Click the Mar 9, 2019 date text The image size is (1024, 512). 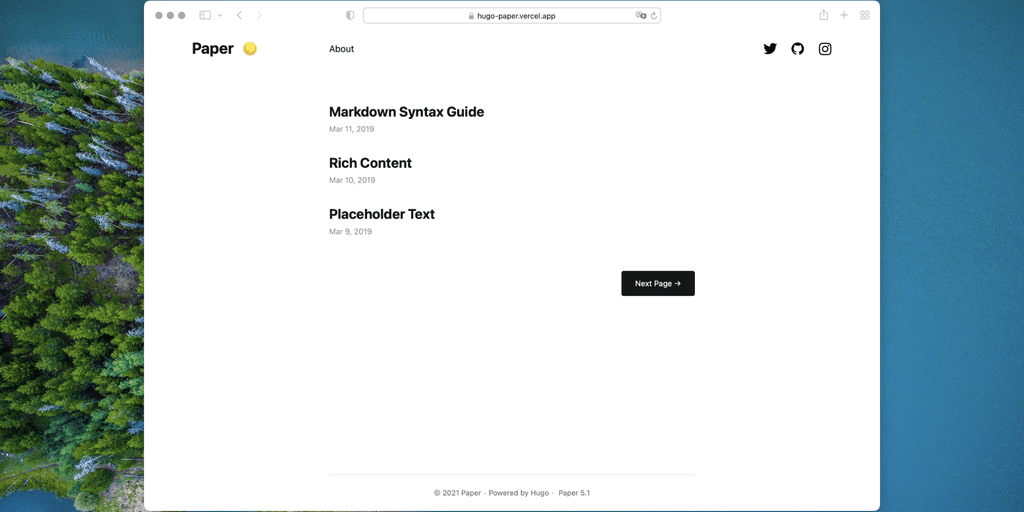point(350,232)
